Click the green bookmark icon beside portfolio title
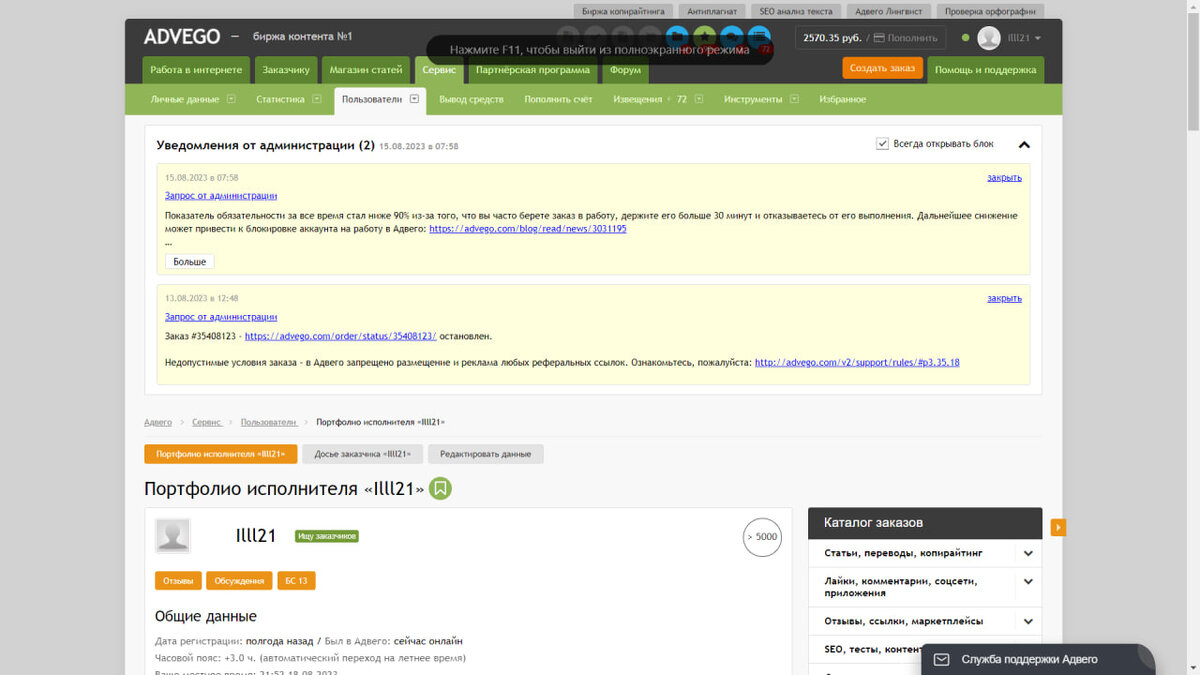 (x=441, y=489)
